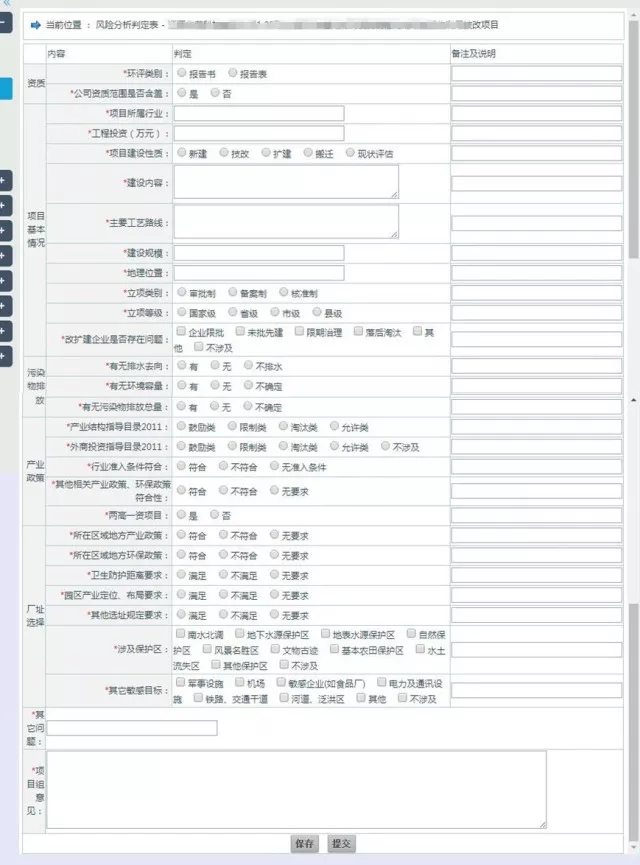This screenshot has width=640, height=865.
Task: Expand the bottommost plus item in sidebar
Action: pos(5,355)
